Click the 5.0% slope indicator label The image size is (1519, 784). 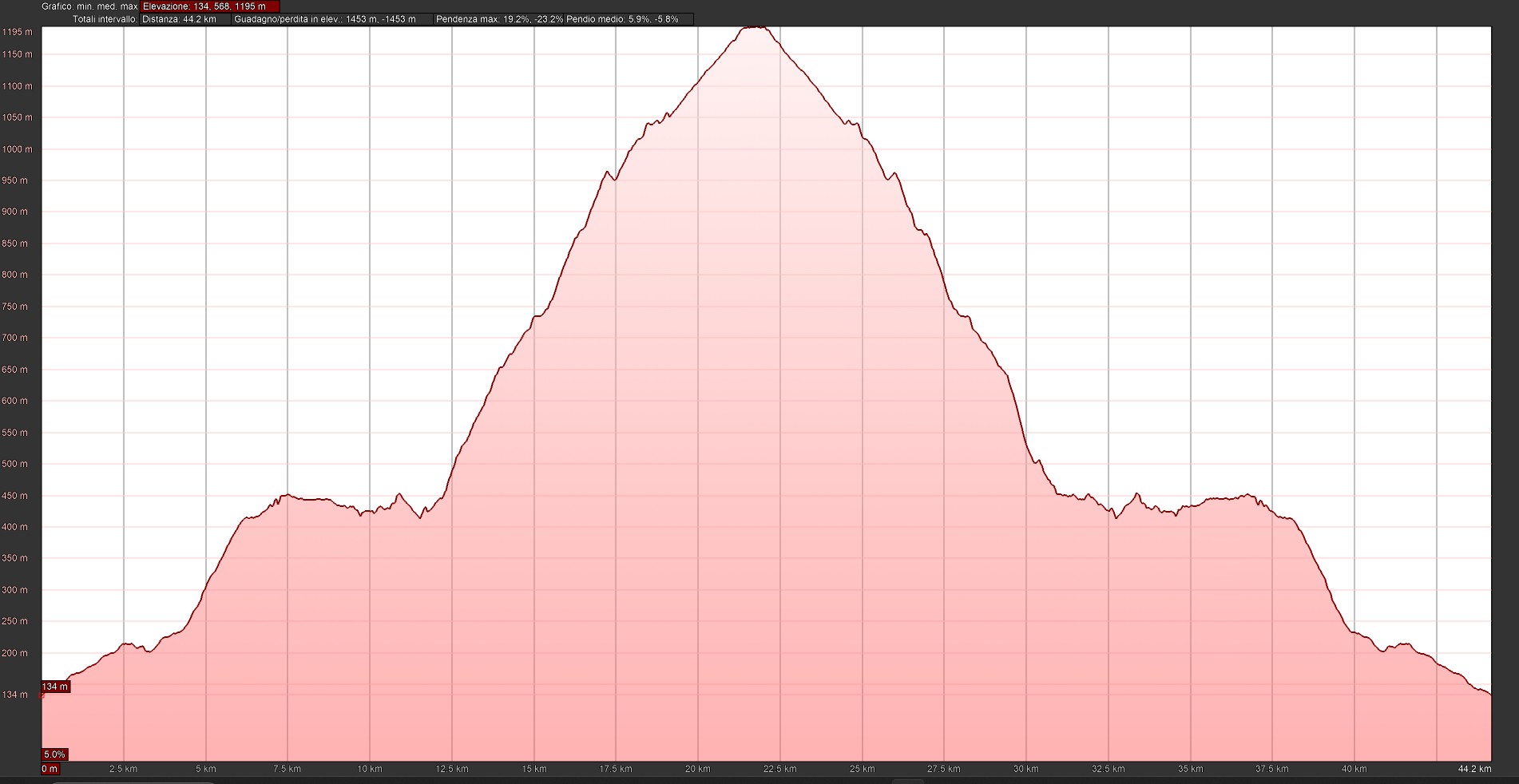[x=54, y=754]
